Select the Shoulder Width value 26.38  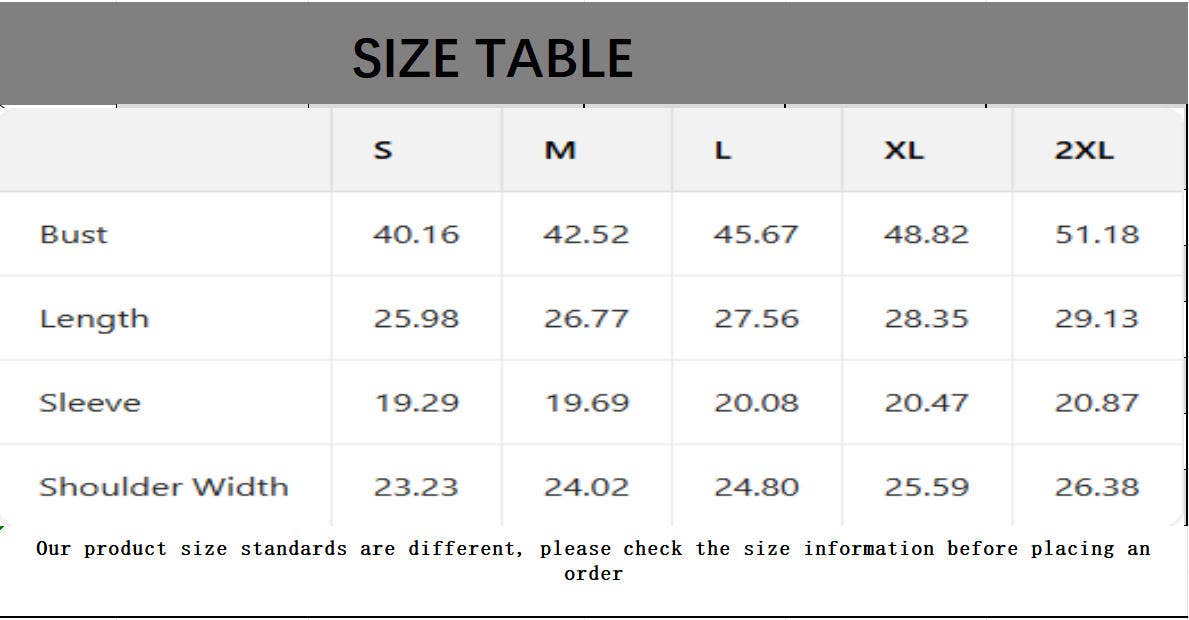coord(1097,487)
